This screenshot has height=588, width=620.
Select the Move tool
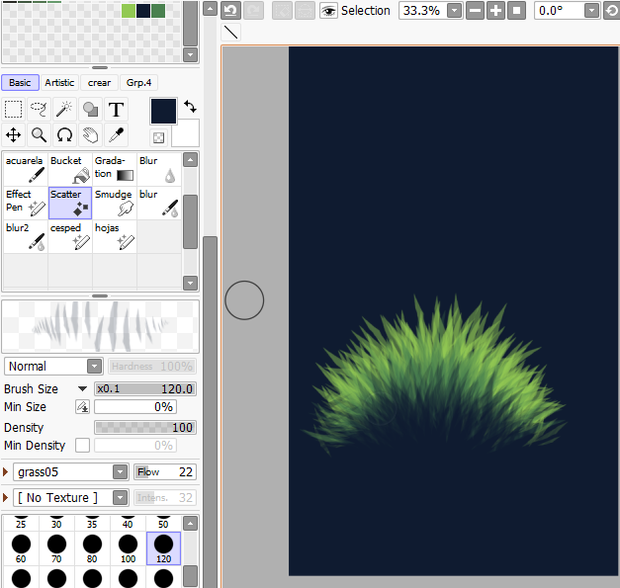coord(13,135)
